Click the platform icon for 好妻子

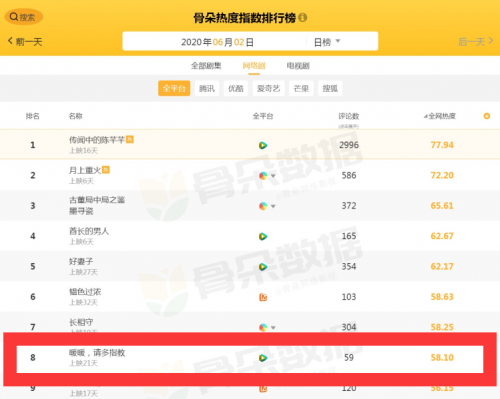tap(263, 267)
